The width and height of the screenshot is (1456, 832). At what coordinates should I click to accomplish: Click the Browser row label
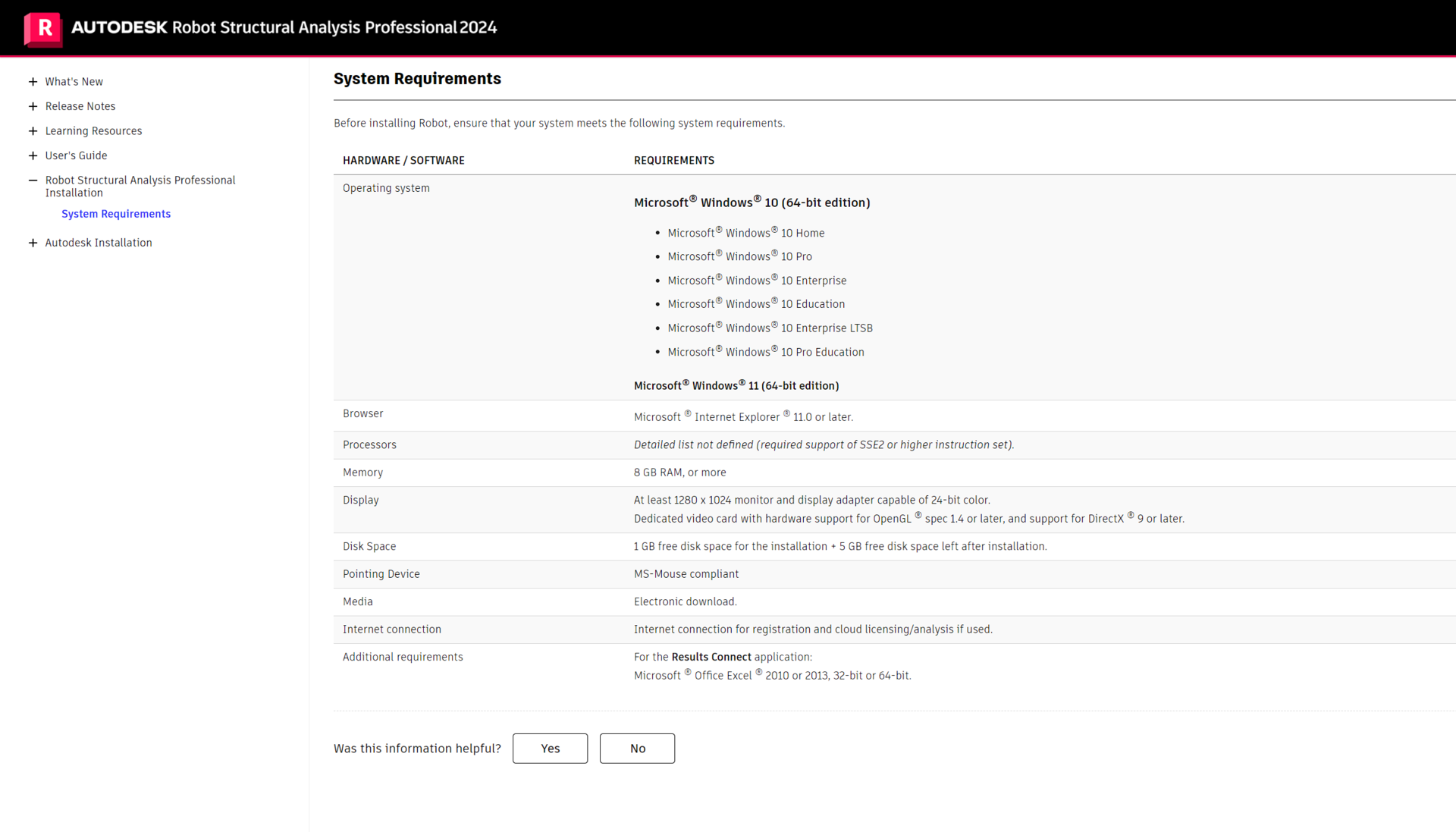(x=363, y=414)
